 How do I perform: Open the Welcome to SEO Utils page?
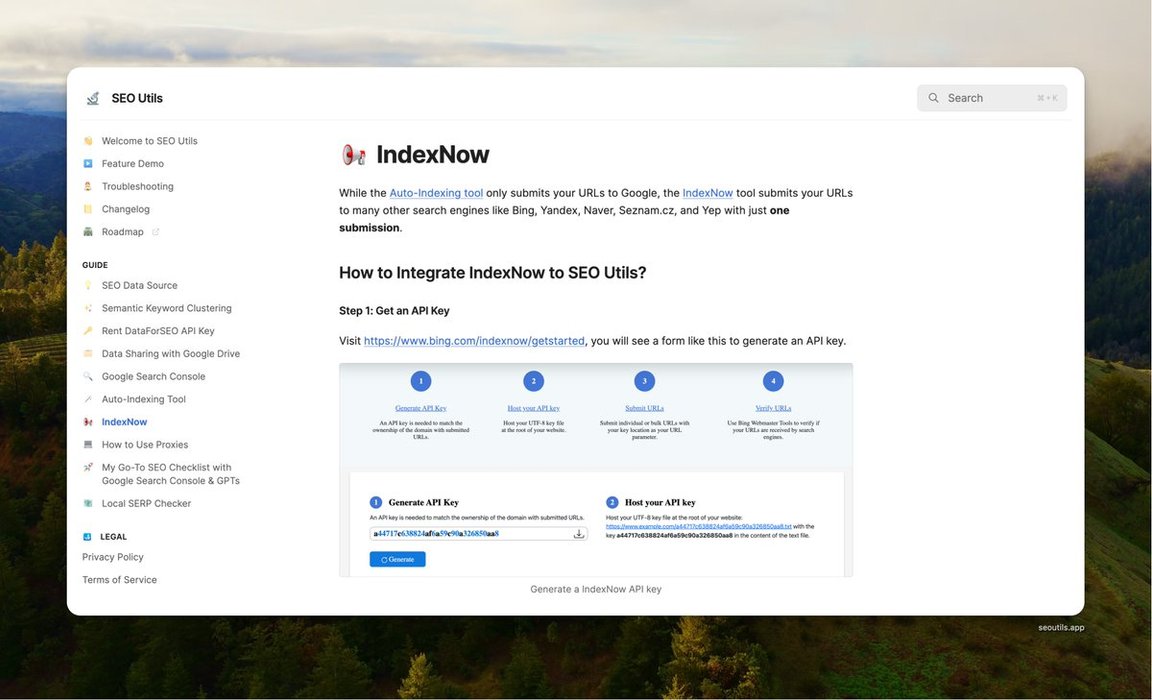[149, 141]
